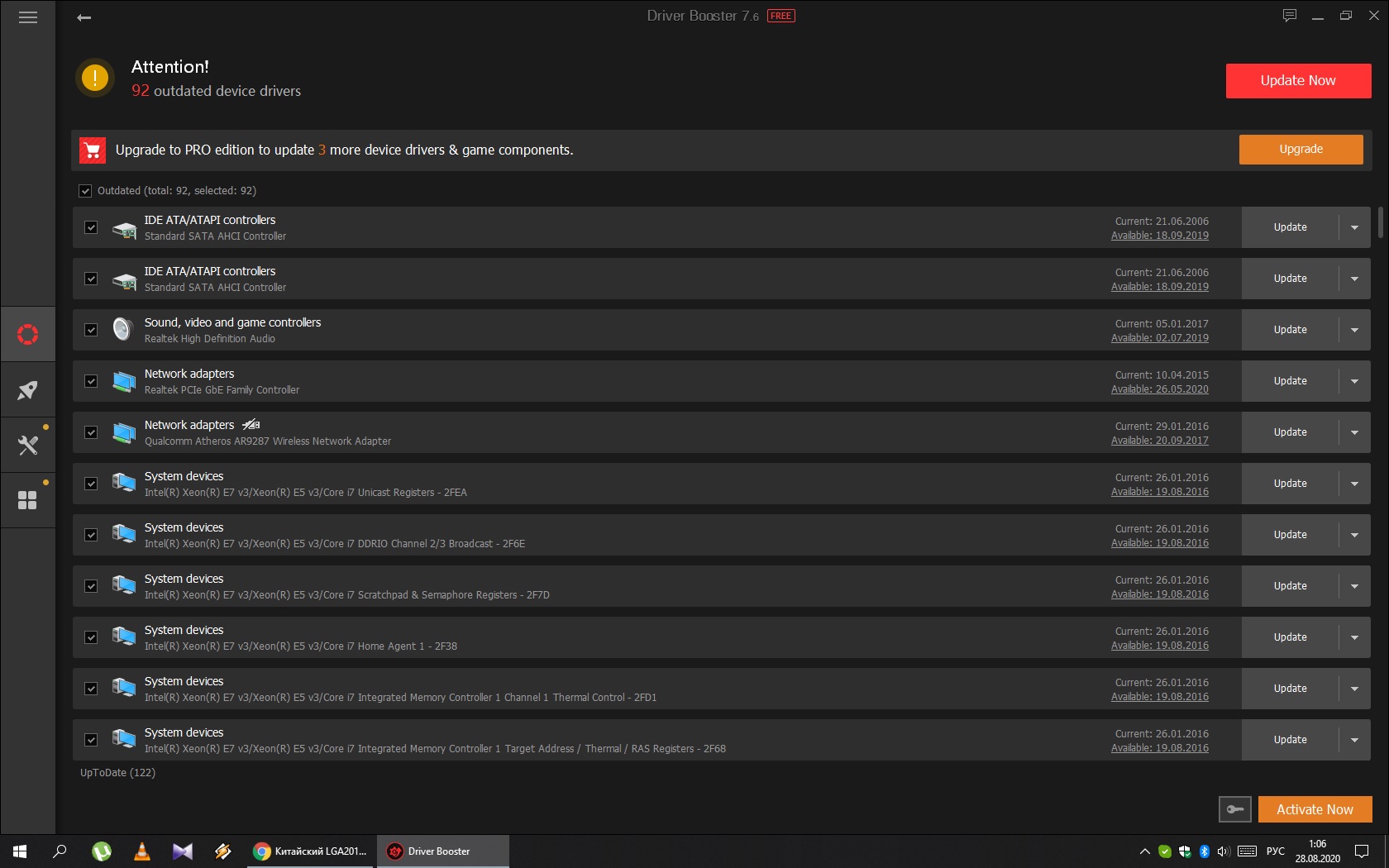The image size is (1389, 868).
Task: Click the red shopping cart icon
Action: click(93, 150)
